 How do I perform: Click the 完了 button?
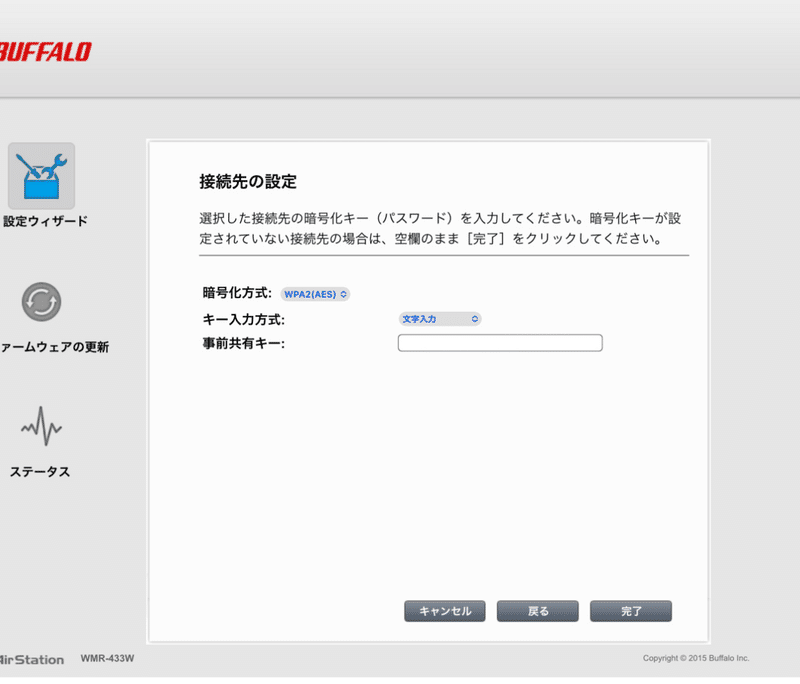631,611
